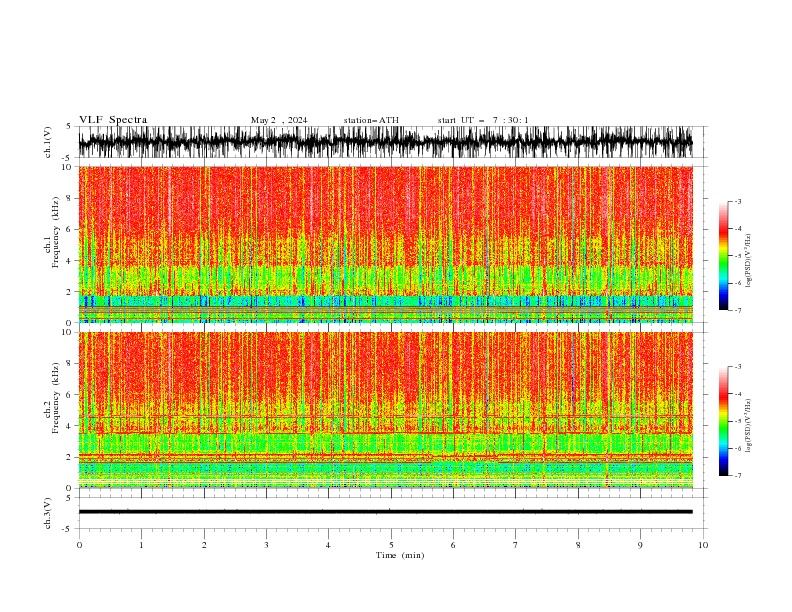Click the "6" kHz tick on ch.1 spectrogram
Viewport: 792px width, 612px height.
(x=69, y=229)
